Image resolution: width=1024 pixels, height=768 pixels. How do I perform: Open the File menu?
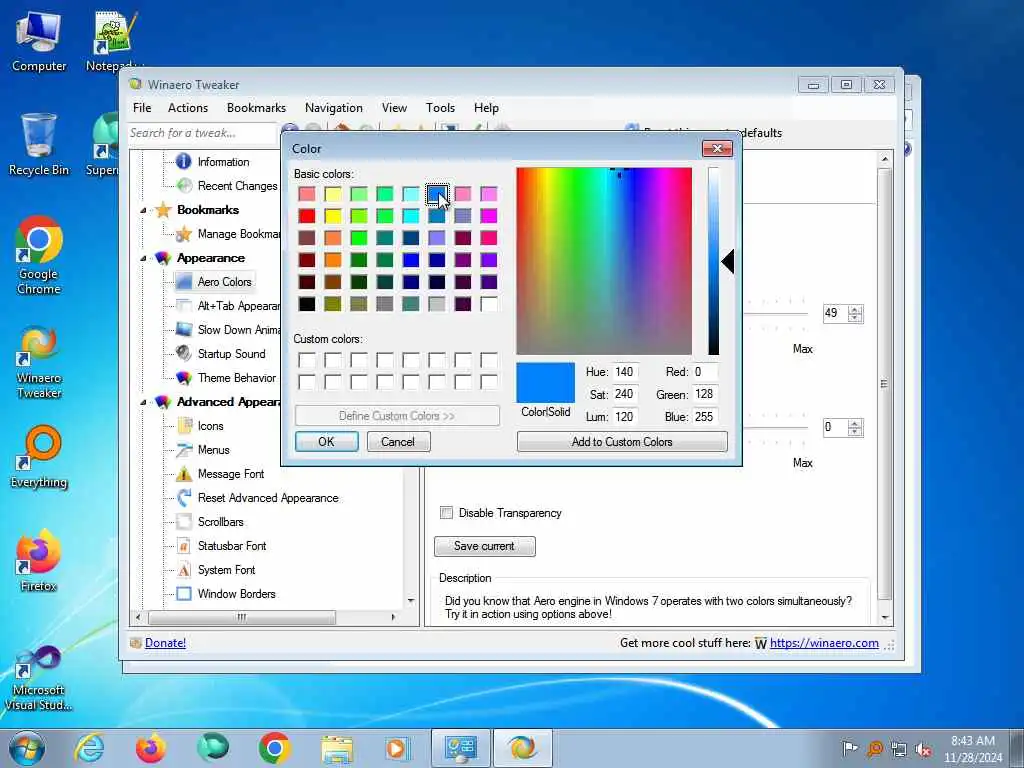(142, 108)
